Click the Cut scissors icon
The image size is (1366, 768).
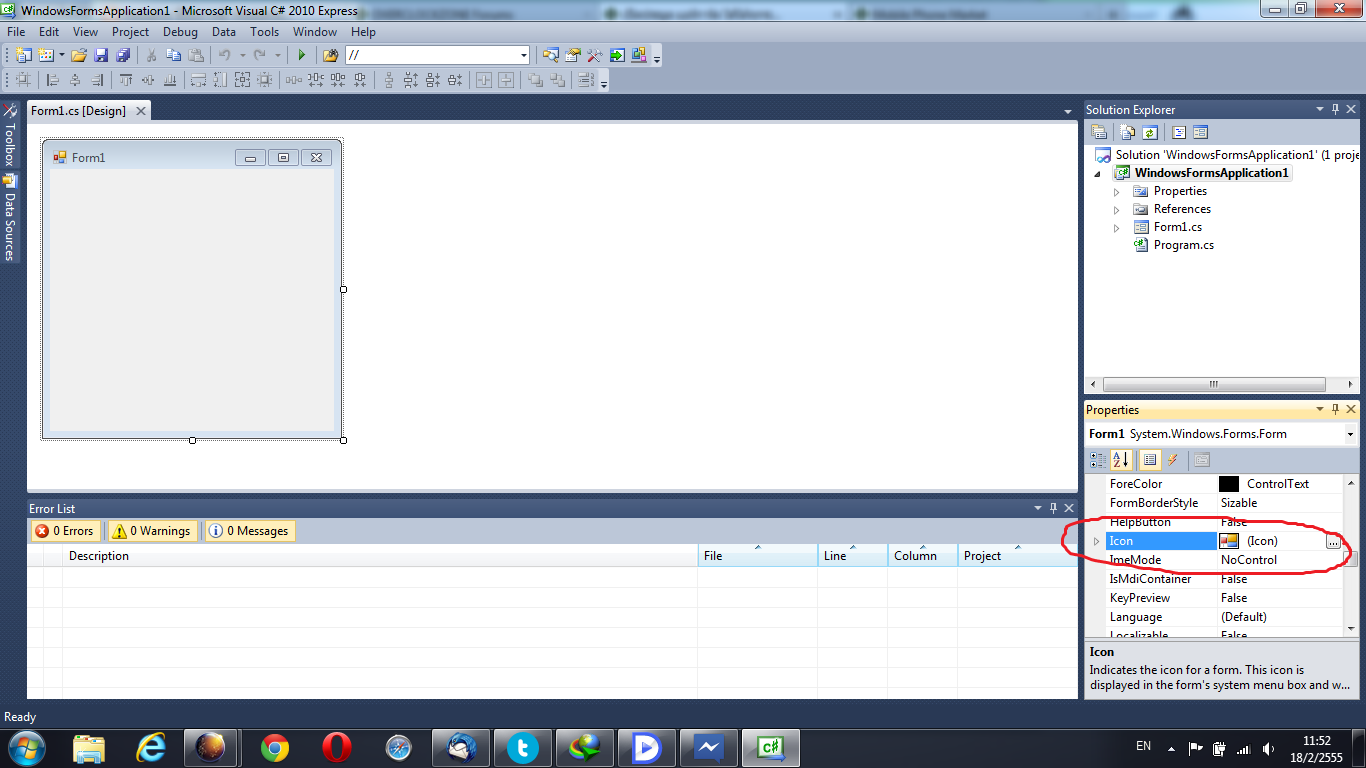tap(152, 56)
